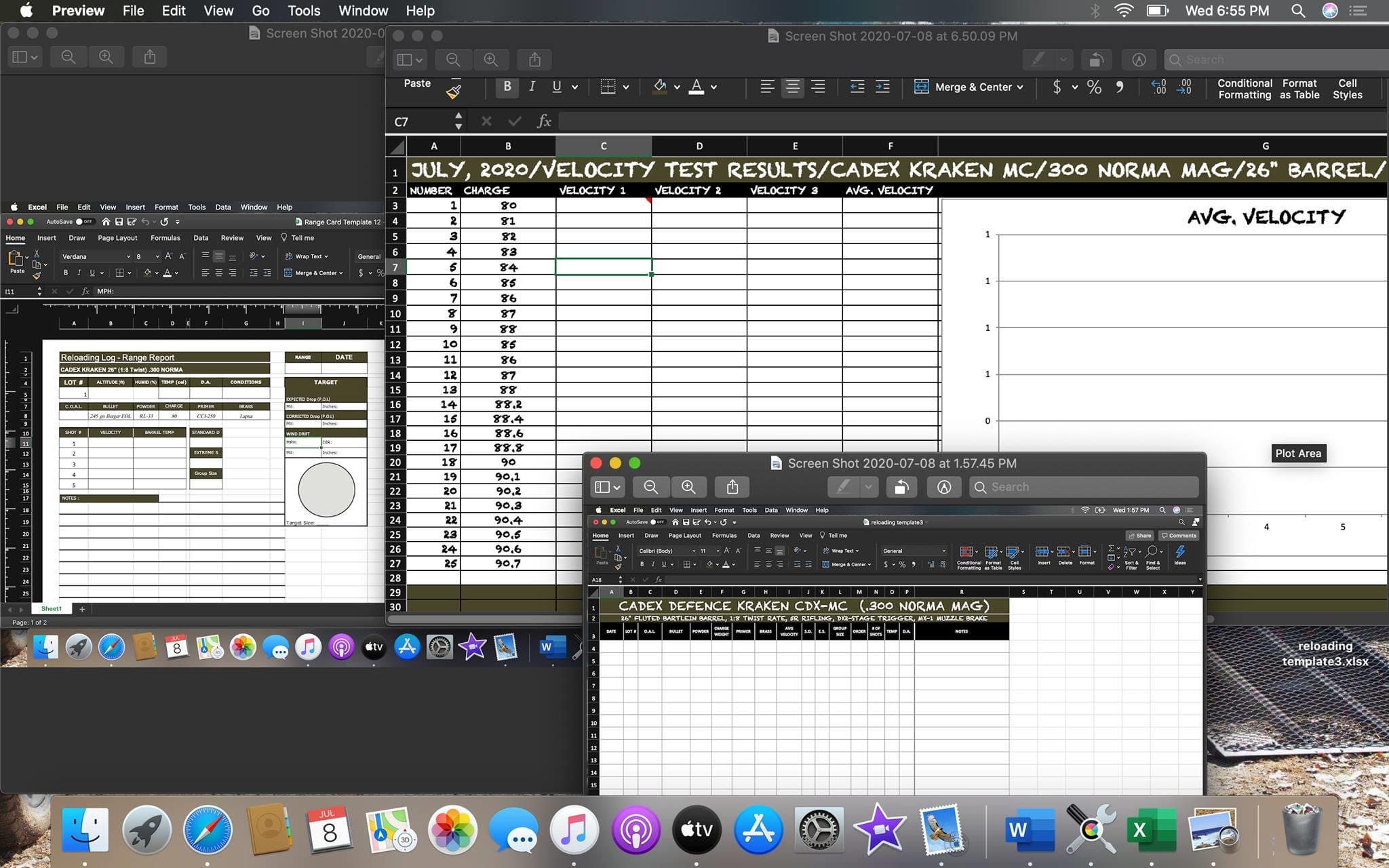Open sidebar view dropdown in 1.57.45 PM window

point(607,487)
